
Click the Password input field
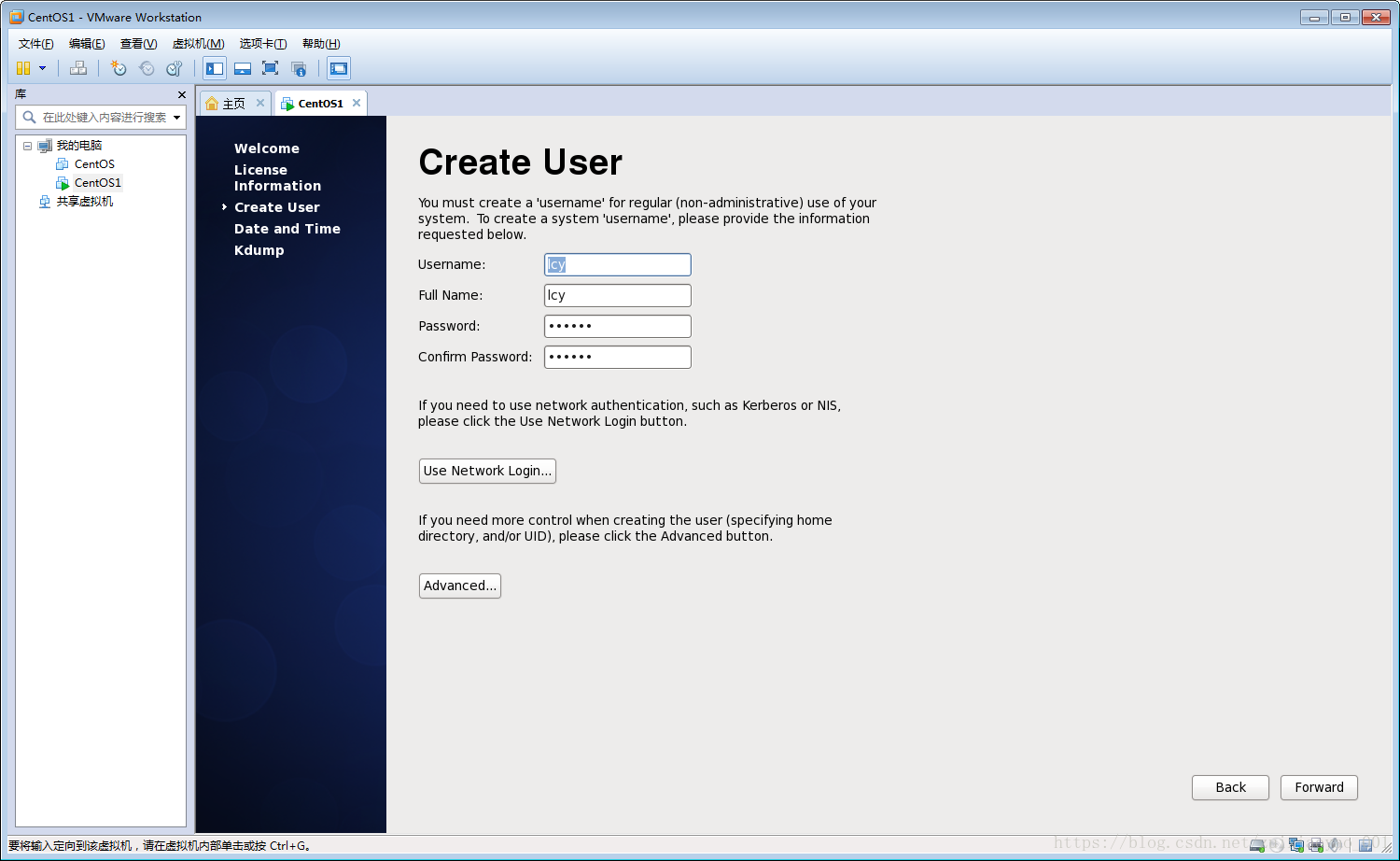tap(618, 327)
